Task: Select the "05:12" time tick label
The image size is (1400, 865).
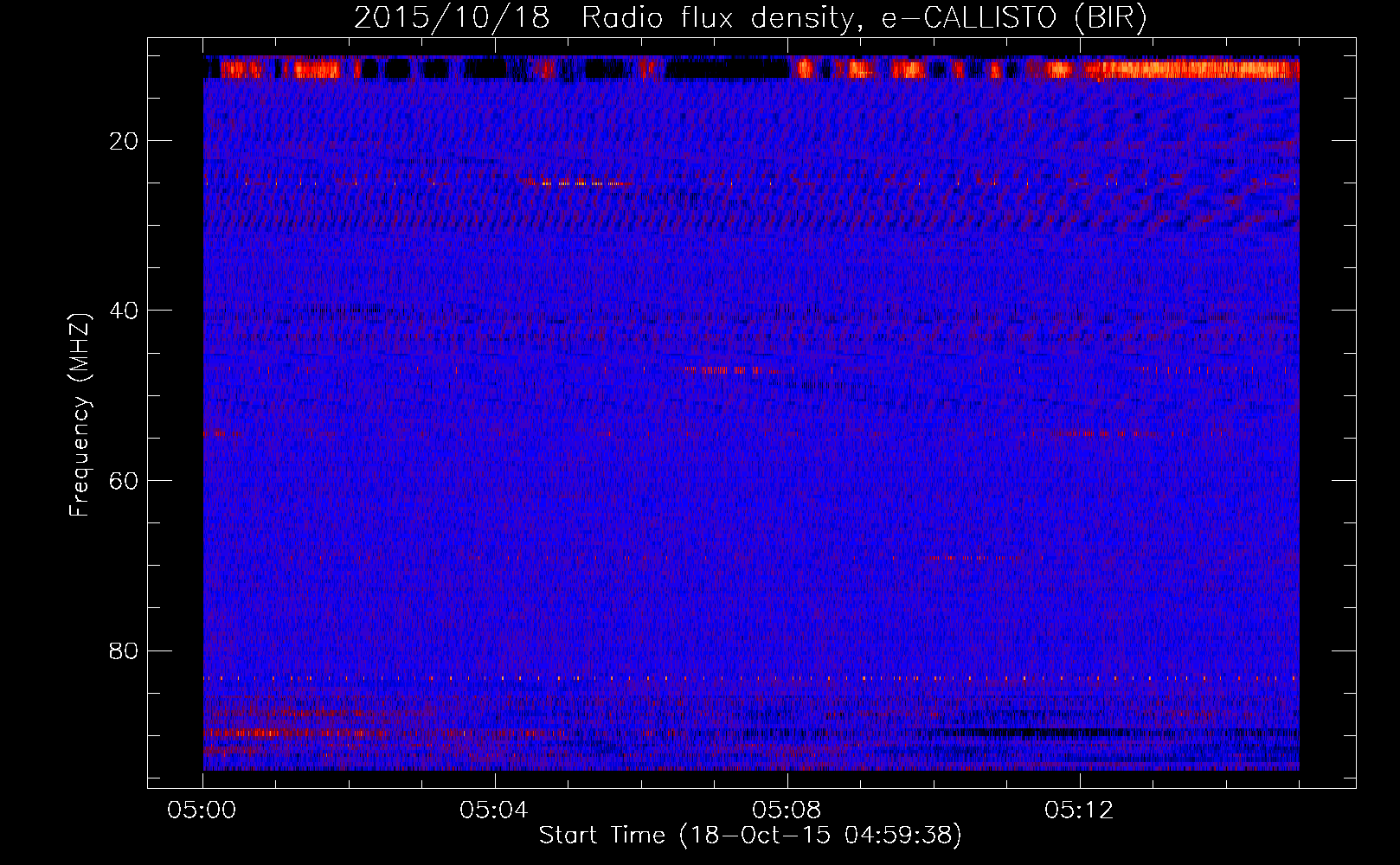Action: pyautogui.click(x=1080, y=811)
